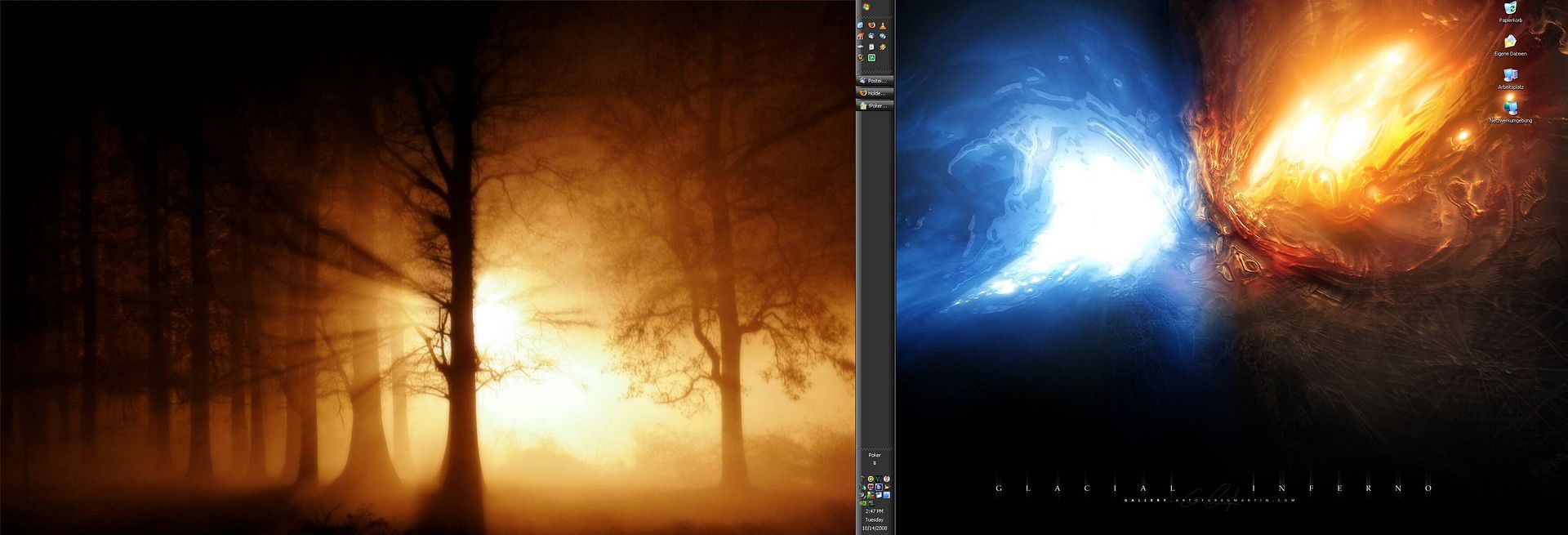
Task: Switch to the iPoker... taskbar window
Action: tap(874, 105)
